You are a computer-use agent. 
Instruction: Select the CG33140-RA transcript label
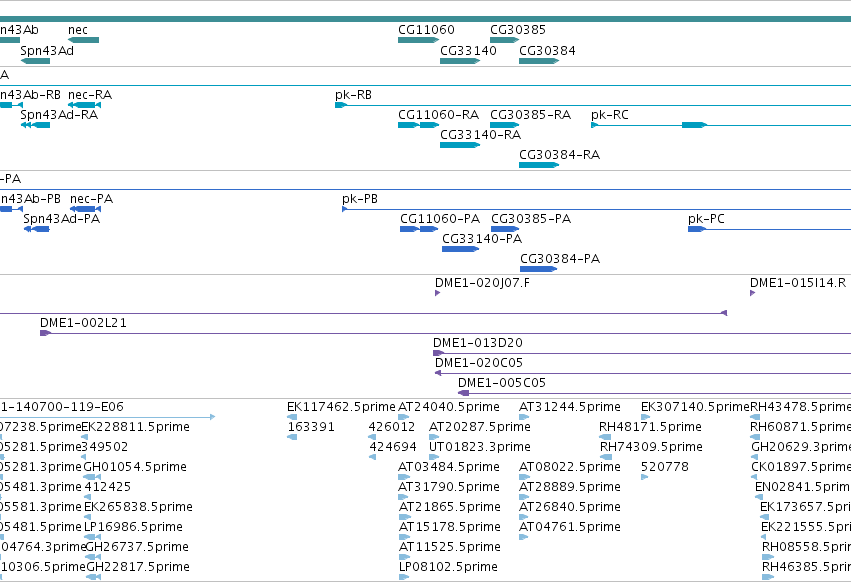coord(480,135)
